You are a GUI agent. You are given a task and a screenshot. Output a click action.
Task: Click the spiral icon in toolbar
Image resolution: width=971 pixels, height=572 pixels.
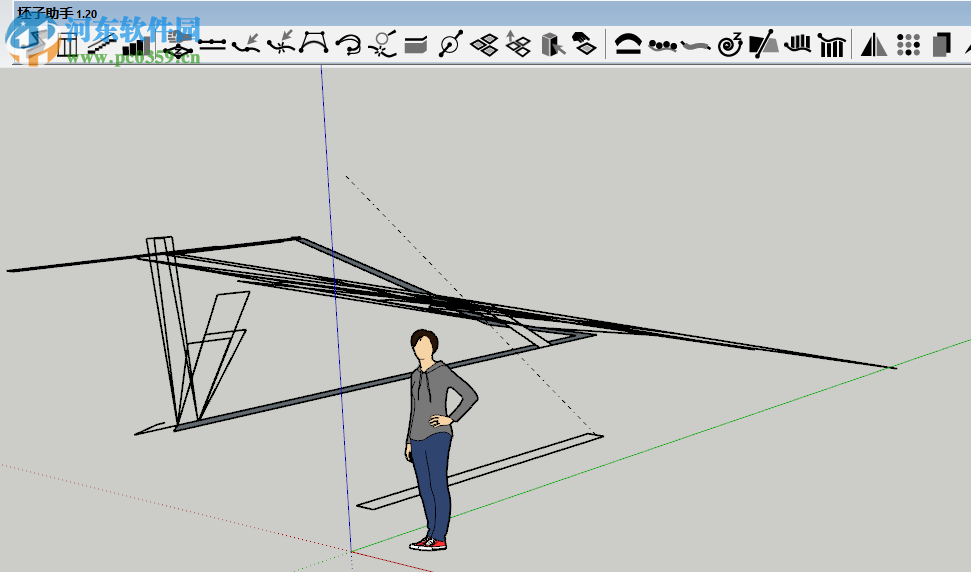tap(730, 44)
